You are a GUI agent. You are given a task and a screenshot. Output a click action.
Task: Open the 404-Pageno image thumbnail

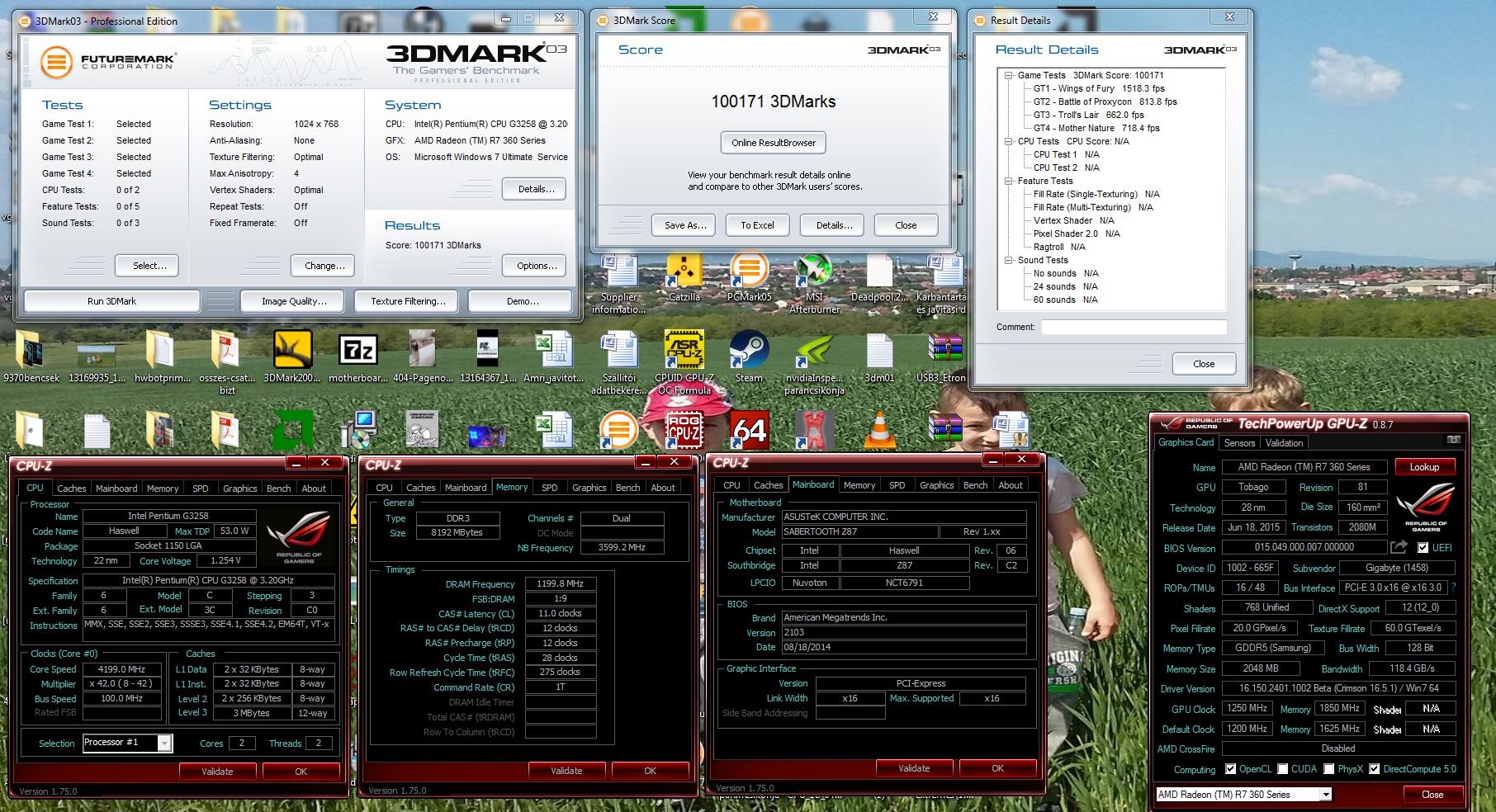423,356
